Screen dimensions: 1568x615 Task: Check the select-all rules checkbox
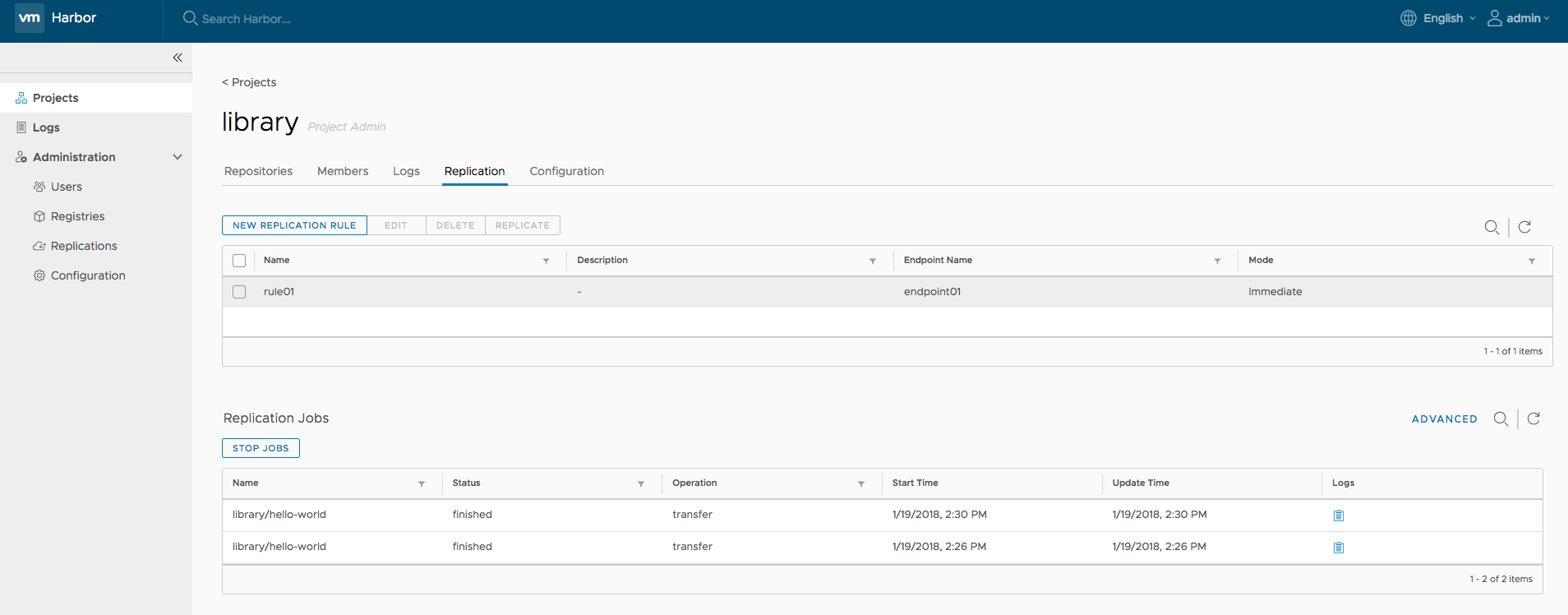(239, 261)
